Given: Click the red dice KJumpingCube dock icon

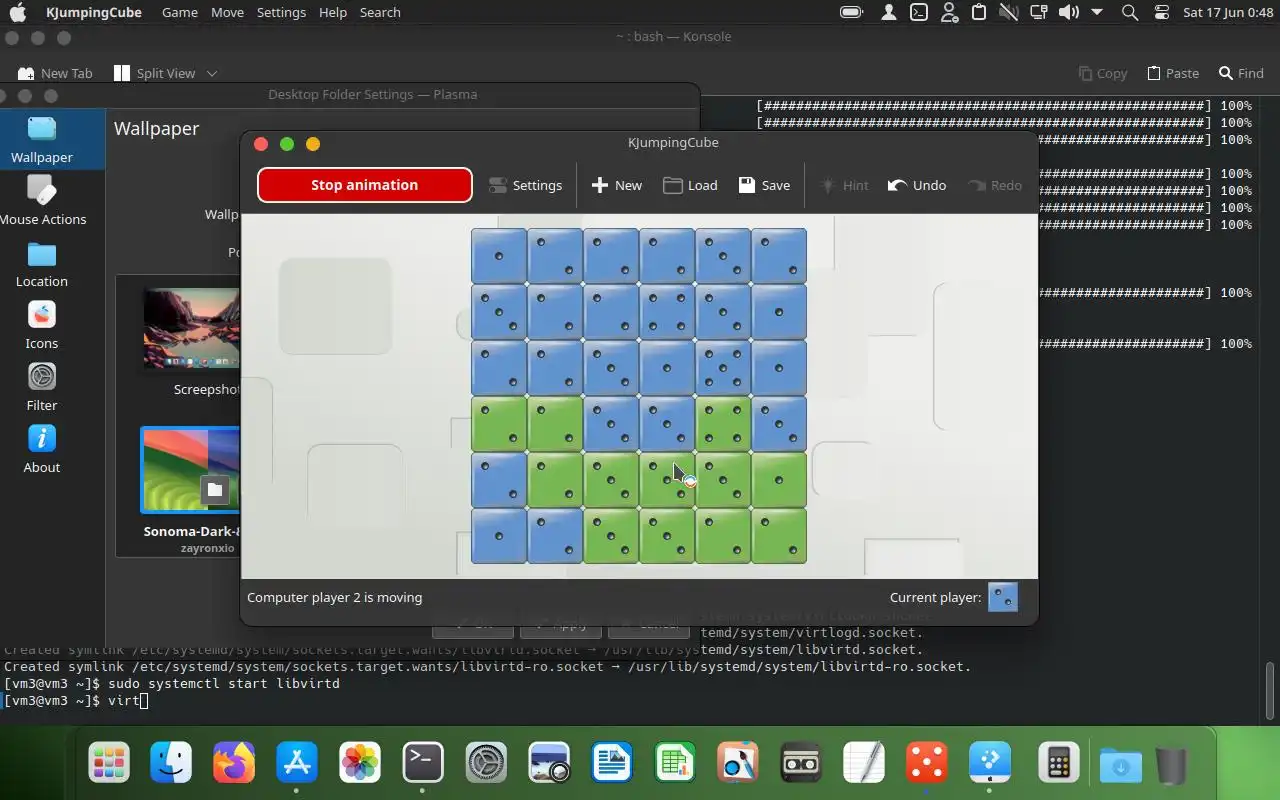Looking at the screenshot, I should pyautogui.click(x=926, y=763).
